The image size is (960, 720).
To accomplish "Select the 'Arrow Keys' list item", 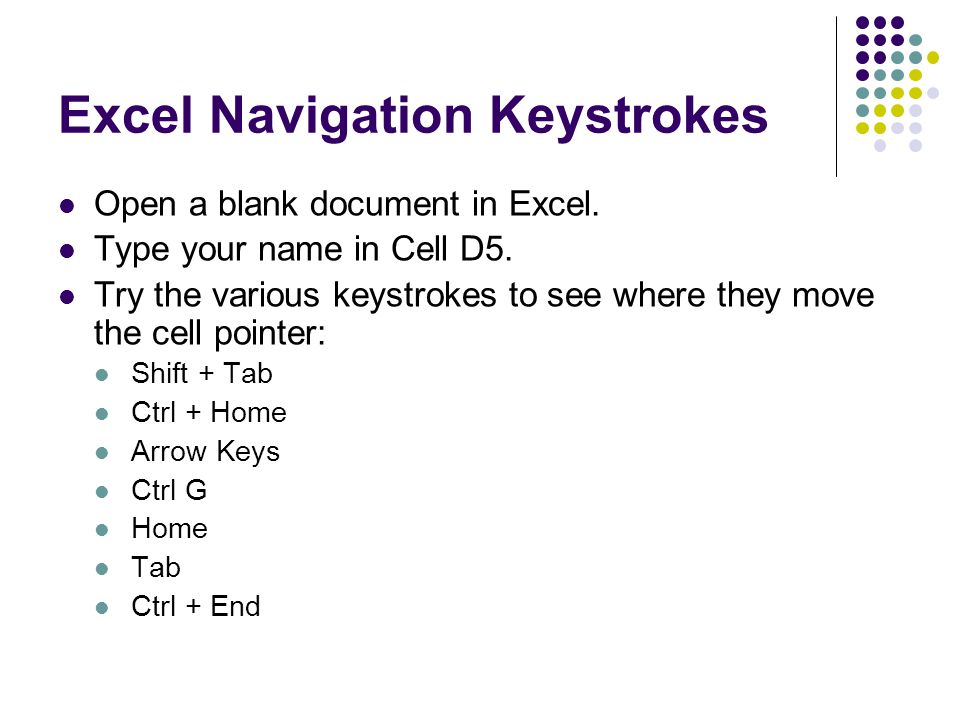I will click(206, 452).
